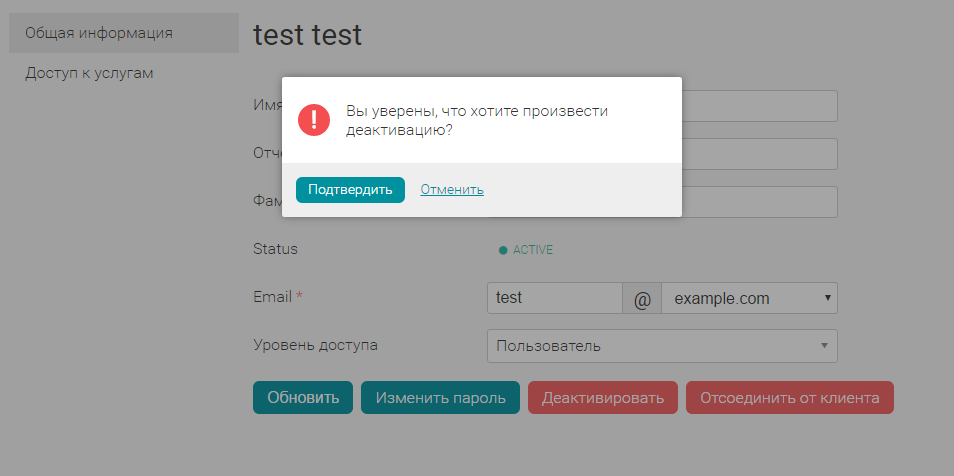Click the deactivation confirmation message text

point(476,120)
